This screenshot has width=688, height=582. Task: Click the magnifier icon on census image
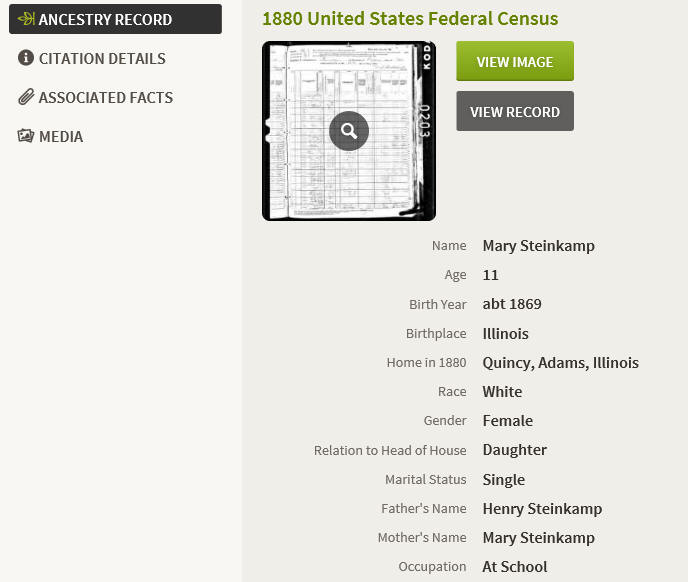pos(349,131)
